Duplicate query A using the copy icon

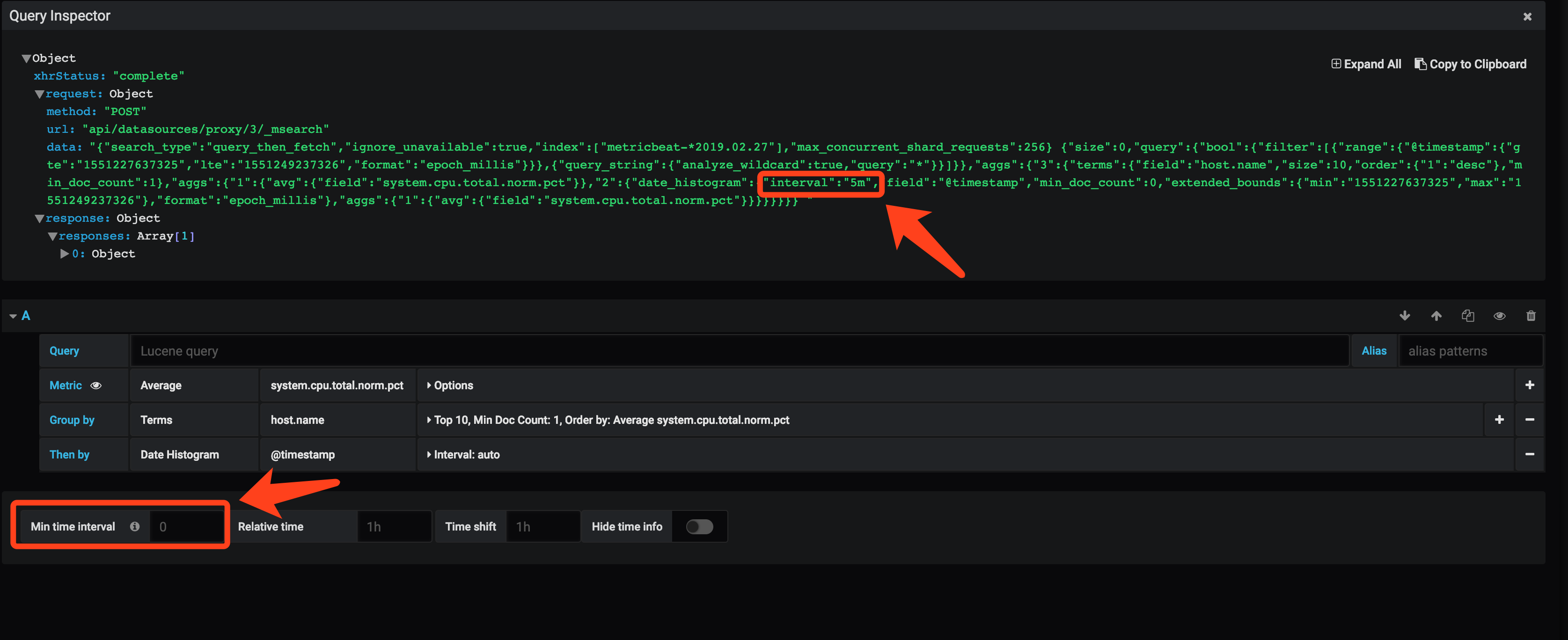1468,316
